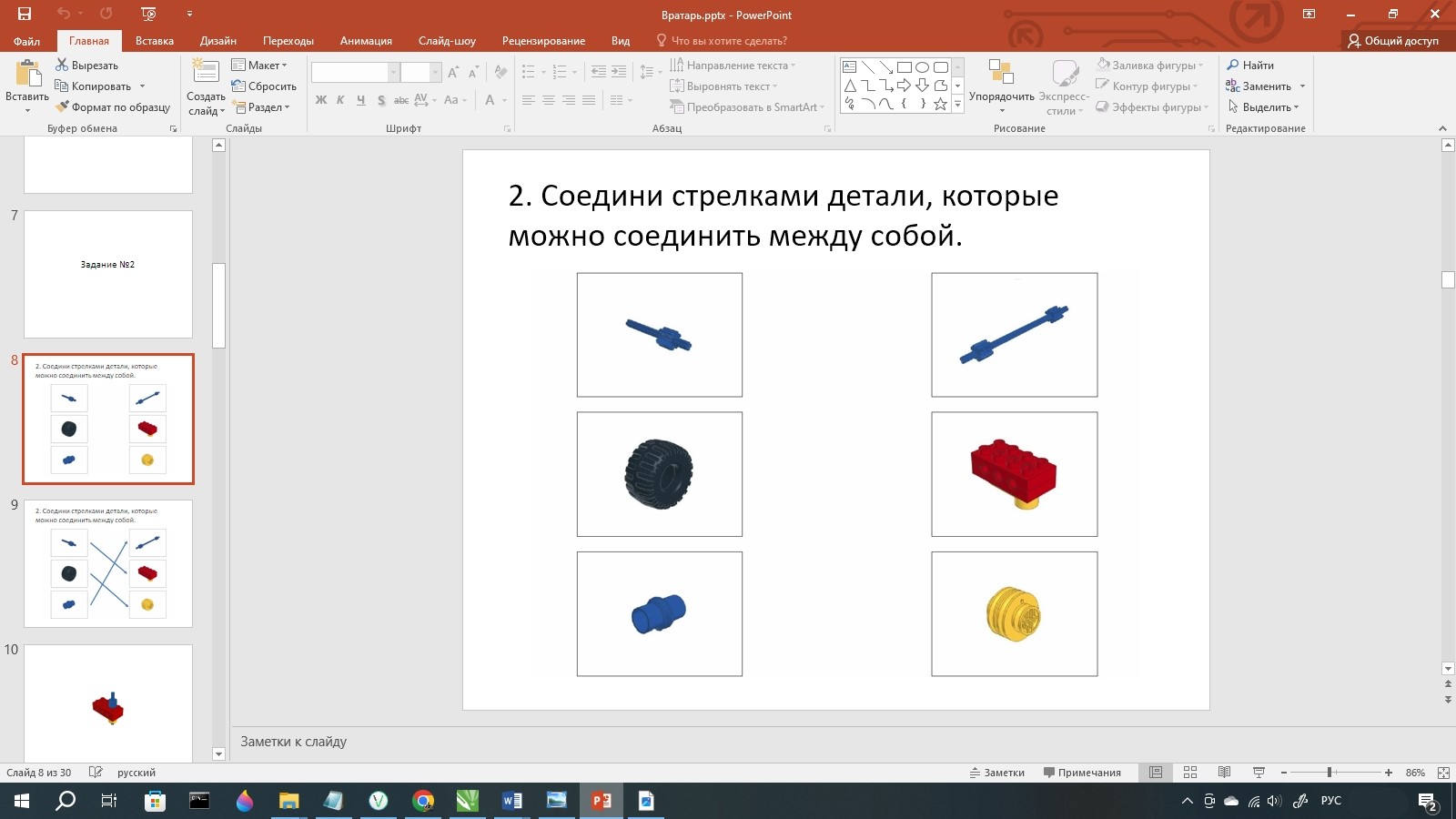Screen dimensions: 1456x819
Task: Toggle the Notes pane button
Action: [x=997, y=773]
